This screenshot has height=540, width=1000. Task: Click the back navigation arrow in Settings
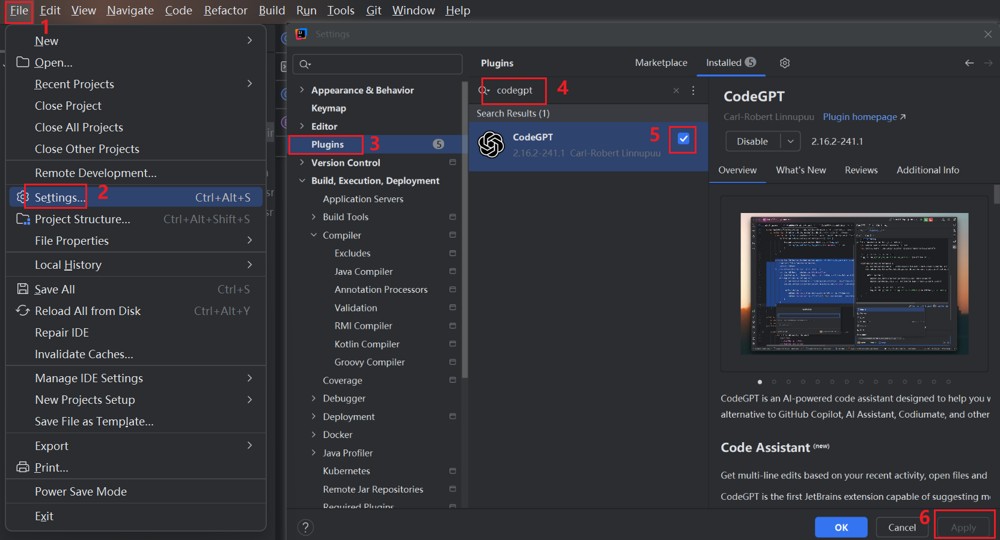point(969,62)
